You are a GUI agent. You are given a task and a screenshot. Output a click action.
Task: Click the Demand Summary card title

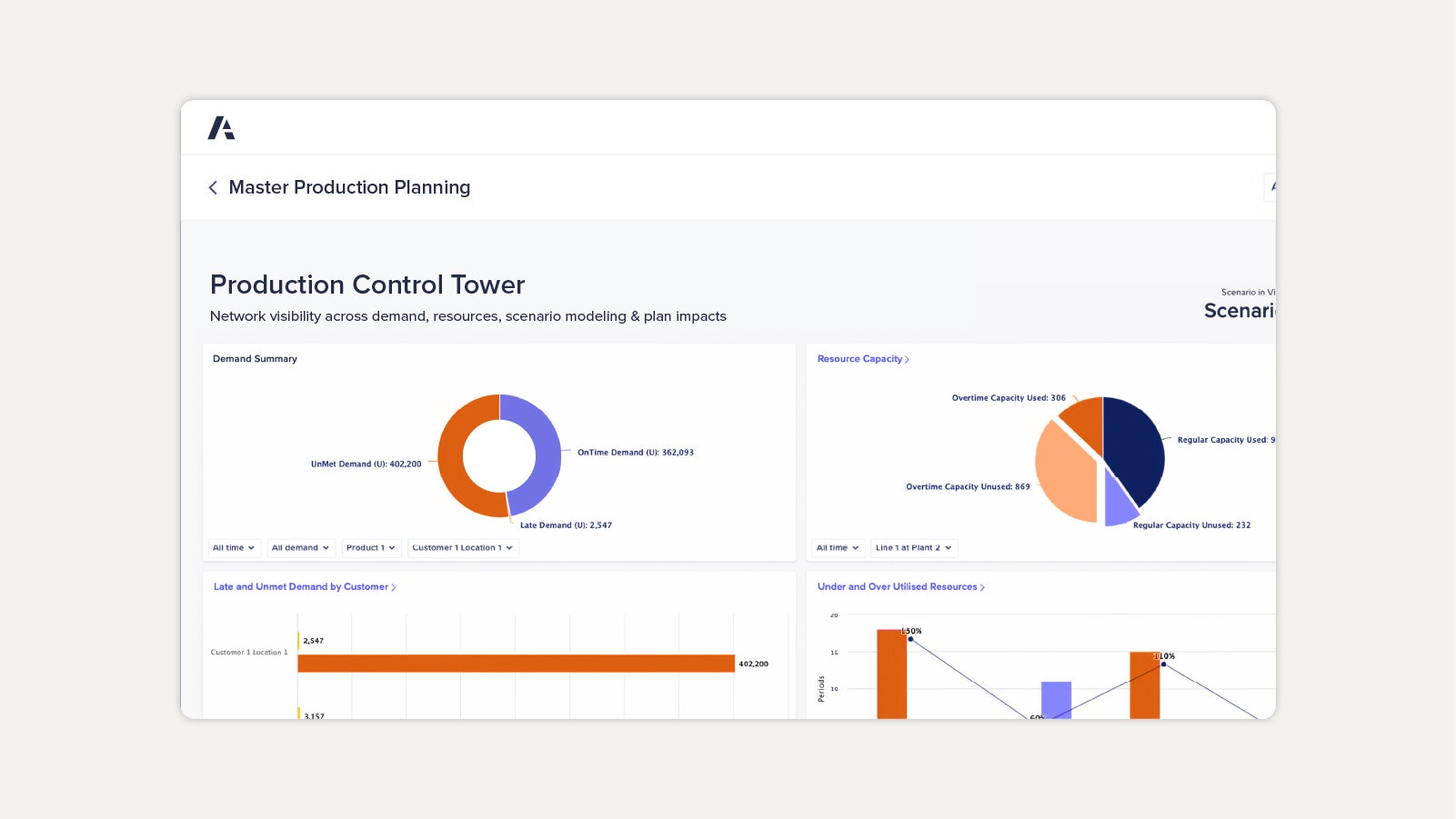click(255, 359)
